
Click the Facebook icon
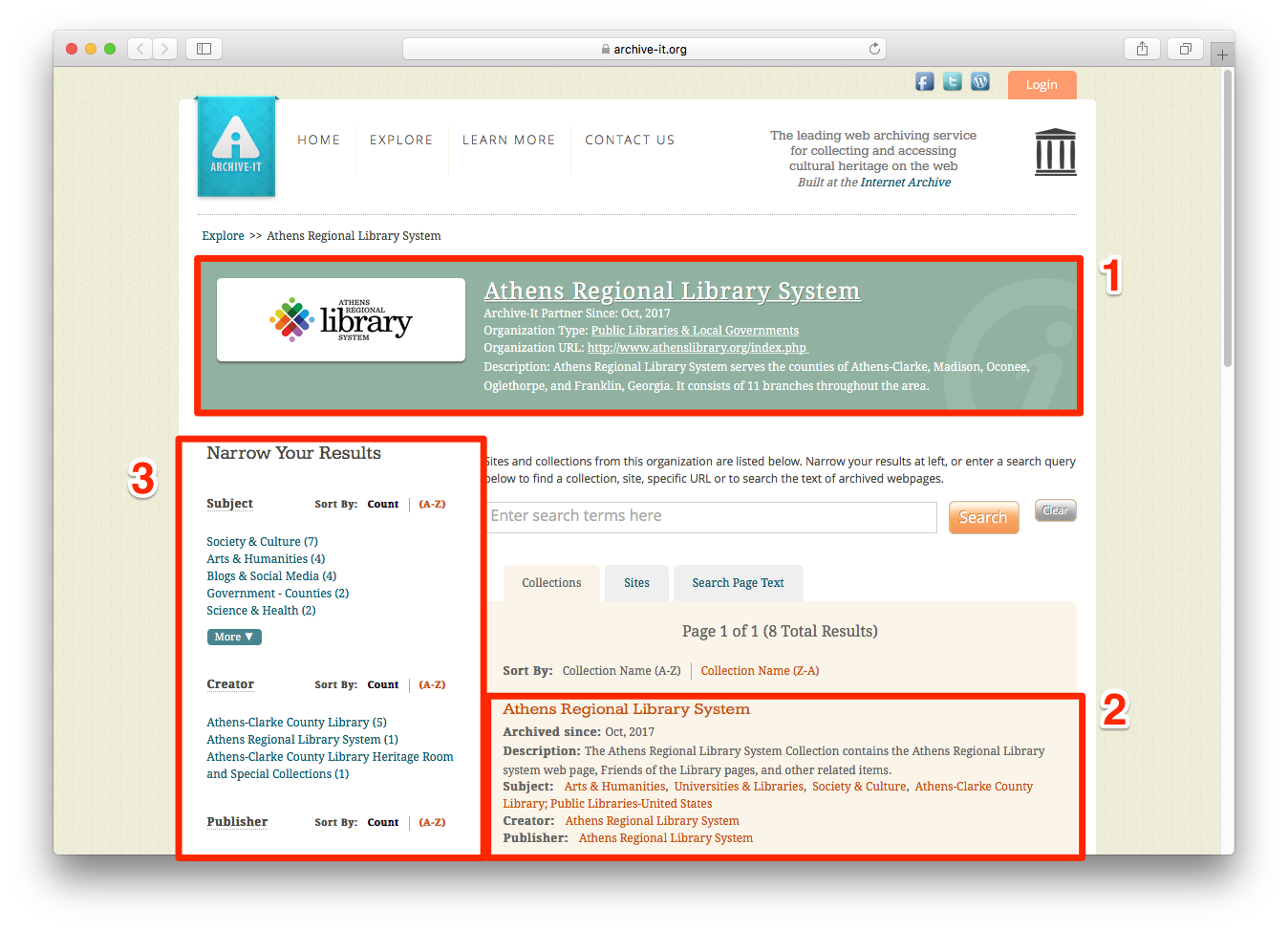(924, 82)
